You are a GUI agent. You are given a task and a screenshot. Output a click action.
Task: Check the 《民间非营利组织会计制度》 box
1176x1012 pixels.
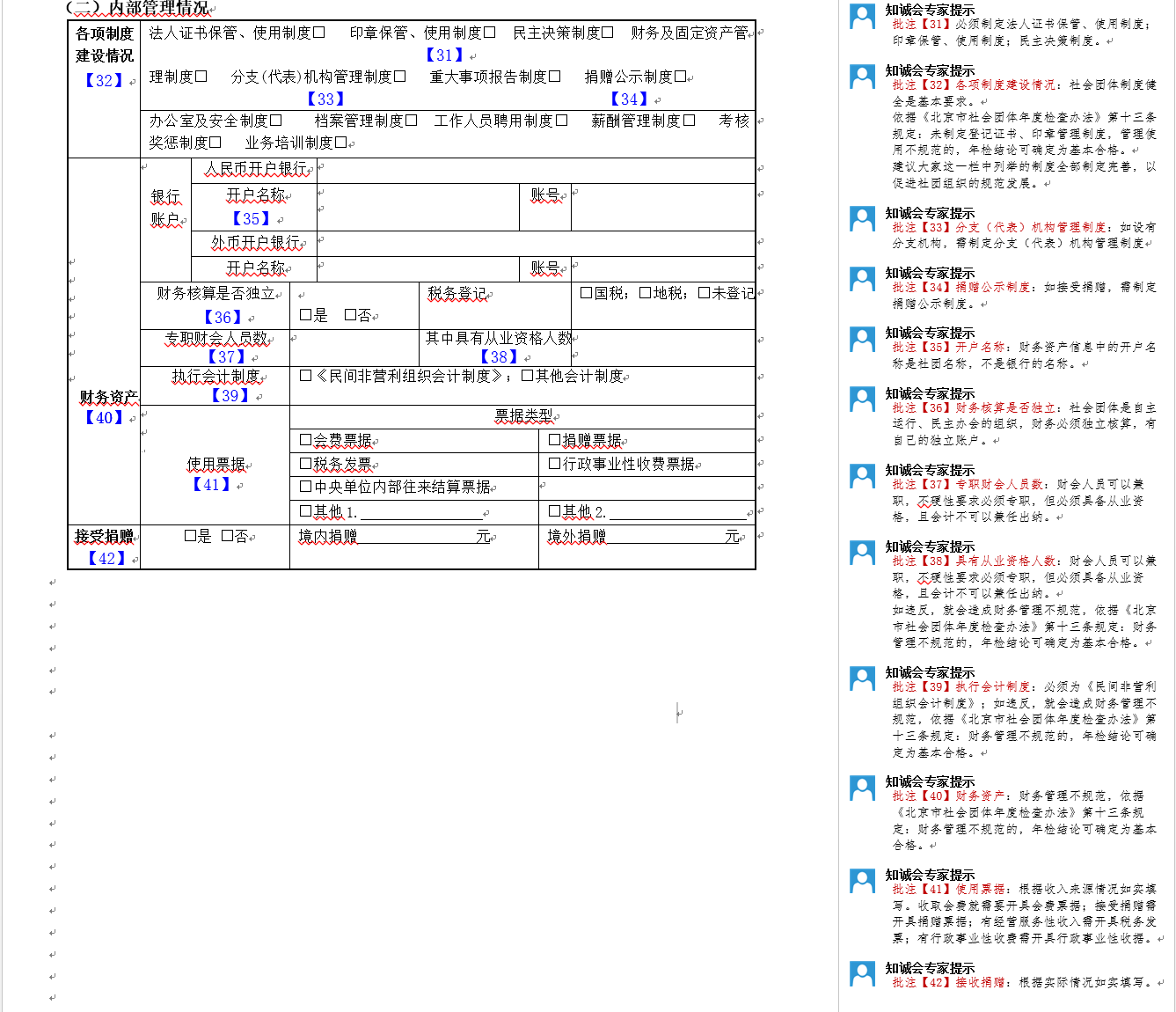click(x=306, y=376)
